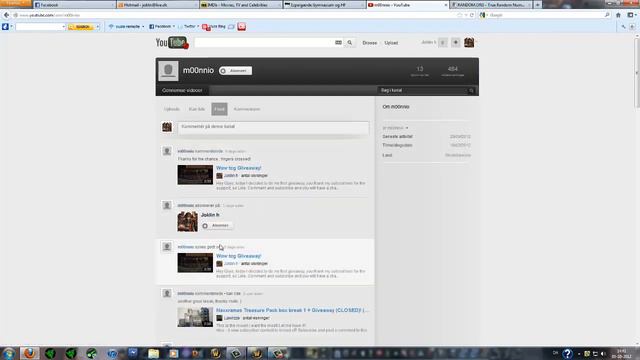Image resolution: width=640 pixels, height=360 pixels.
Task: Click the plus icon in the YouTube header
Action: [x=456, y=42]
